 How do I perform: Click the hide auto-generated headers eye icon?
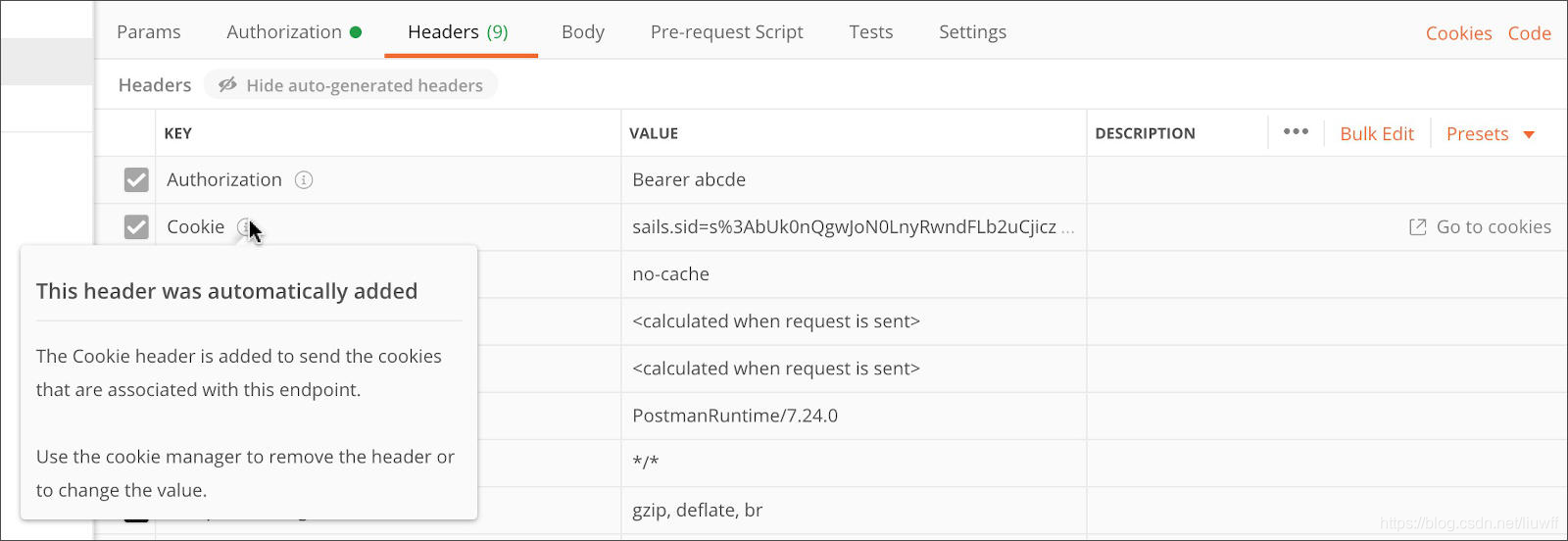(x=227, y=85)
